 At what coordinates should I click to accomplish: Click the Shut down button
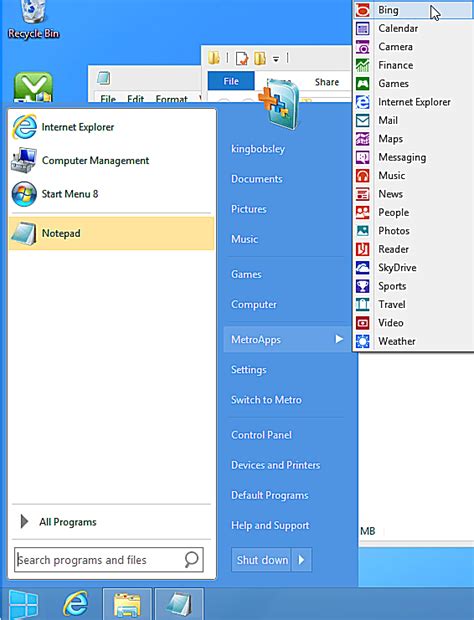tap(261, 560)
